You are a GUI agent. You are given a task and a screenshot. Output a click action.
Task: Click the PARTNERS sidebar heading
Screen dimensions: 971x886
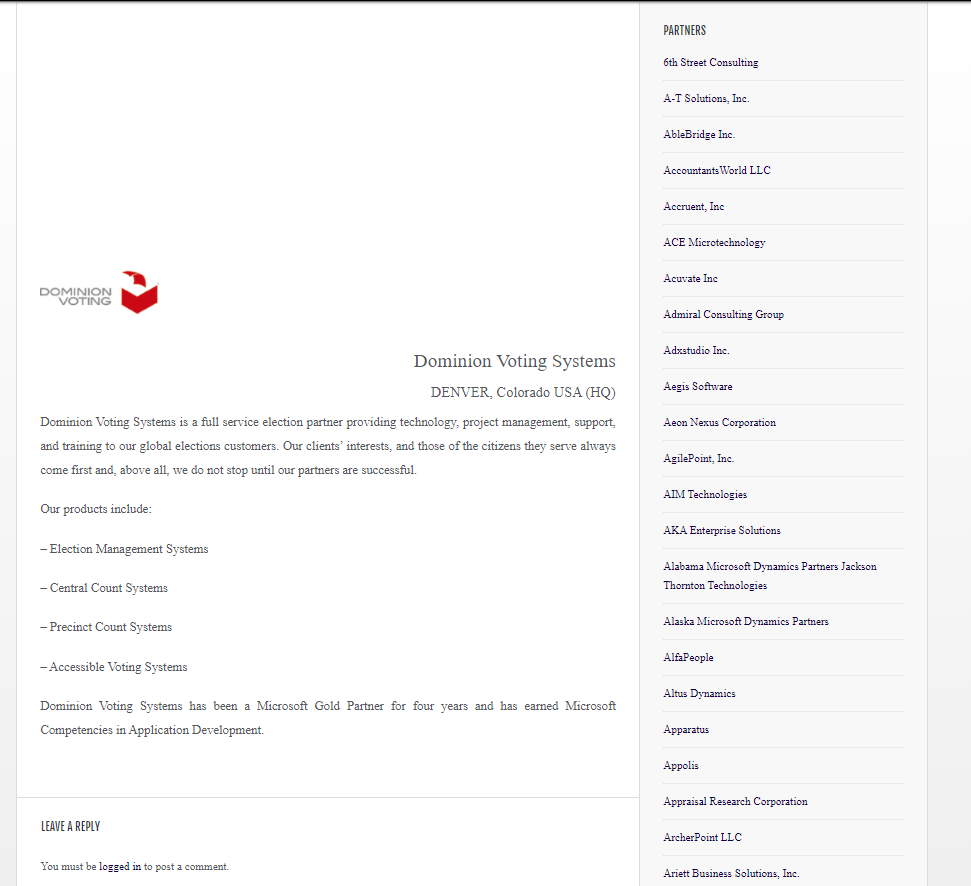click(x=684, y=30)
